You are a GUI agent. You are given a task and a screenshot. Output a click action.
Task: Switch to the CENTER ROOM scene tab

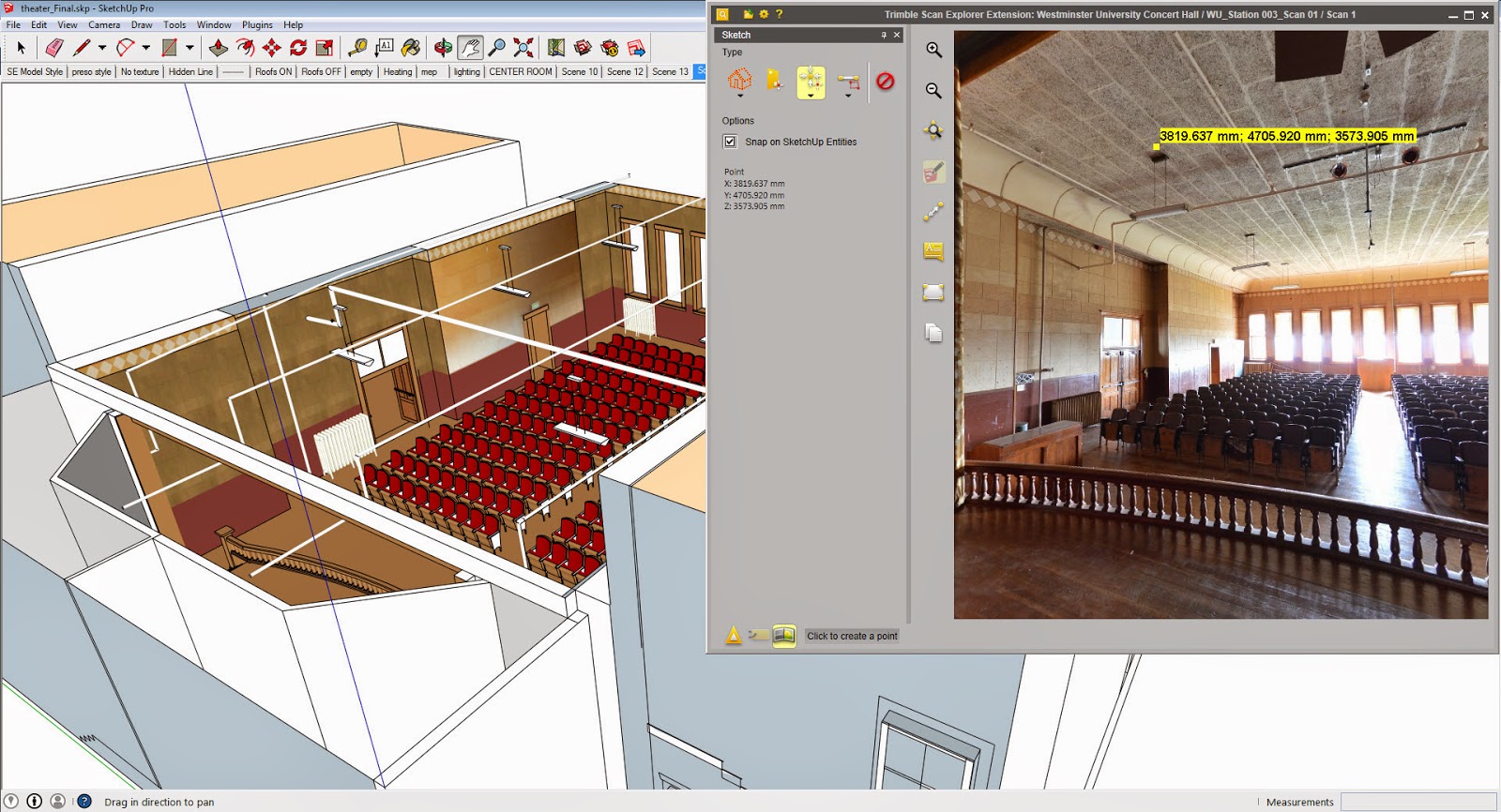pos(521,72)
